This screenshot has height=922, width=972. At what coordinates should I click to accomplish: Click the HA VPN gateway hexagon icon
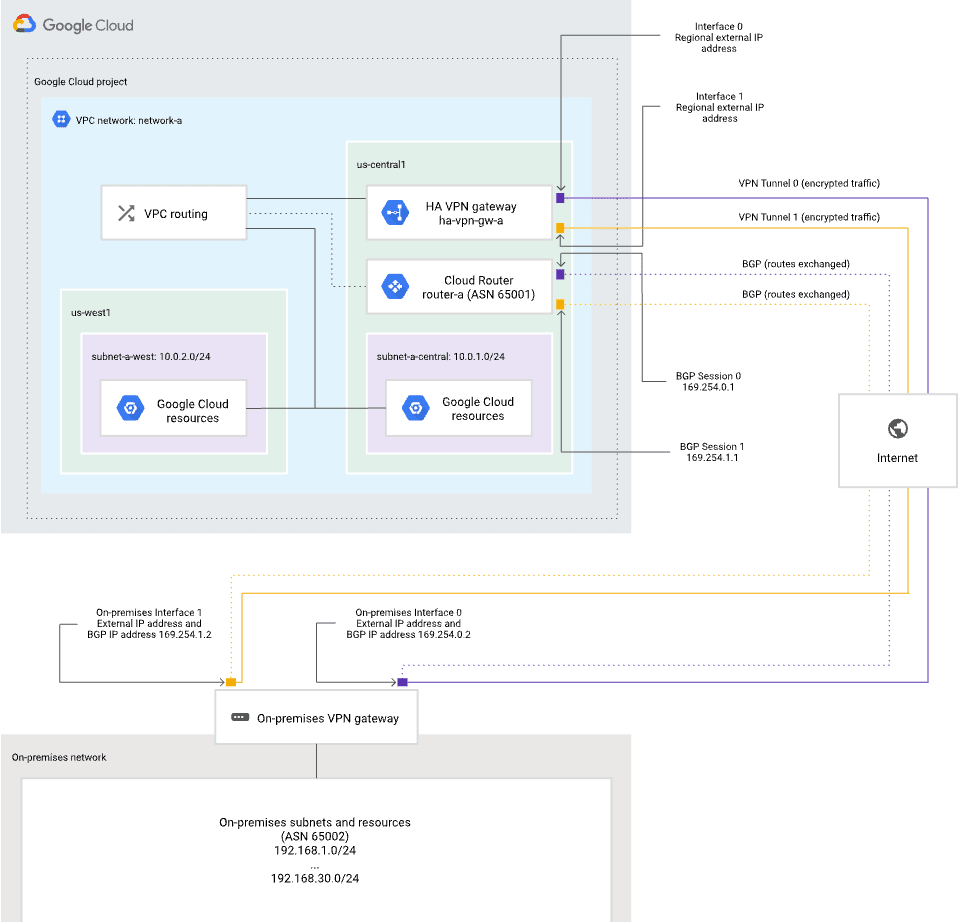(395, 213)
